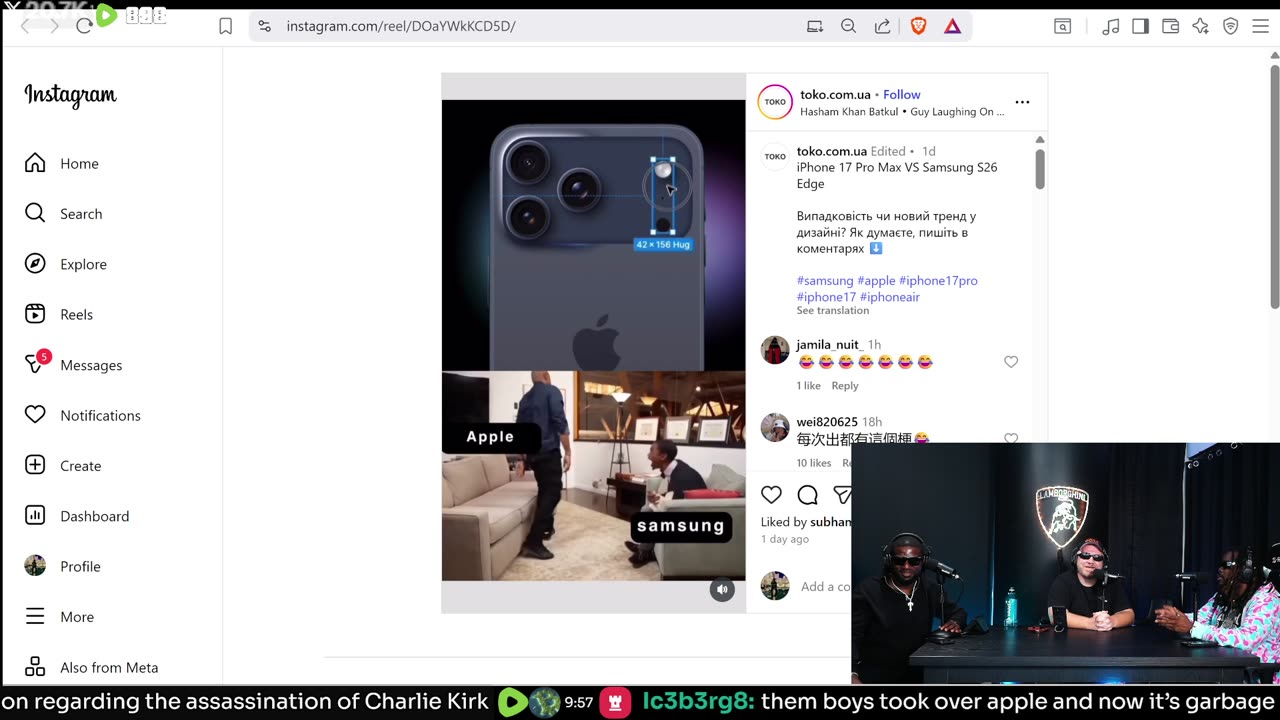This screenshot has height=720, width=1280.
Task: Open Instagram Home from sidebar
Action: [x=61, y=163]
